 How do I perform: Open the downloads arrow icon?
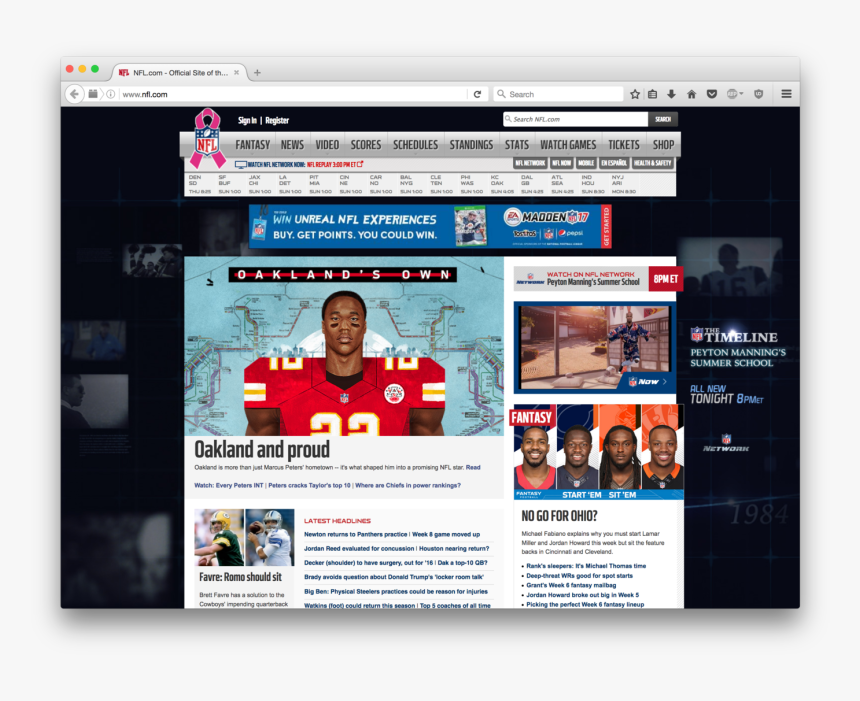point(671,94)
